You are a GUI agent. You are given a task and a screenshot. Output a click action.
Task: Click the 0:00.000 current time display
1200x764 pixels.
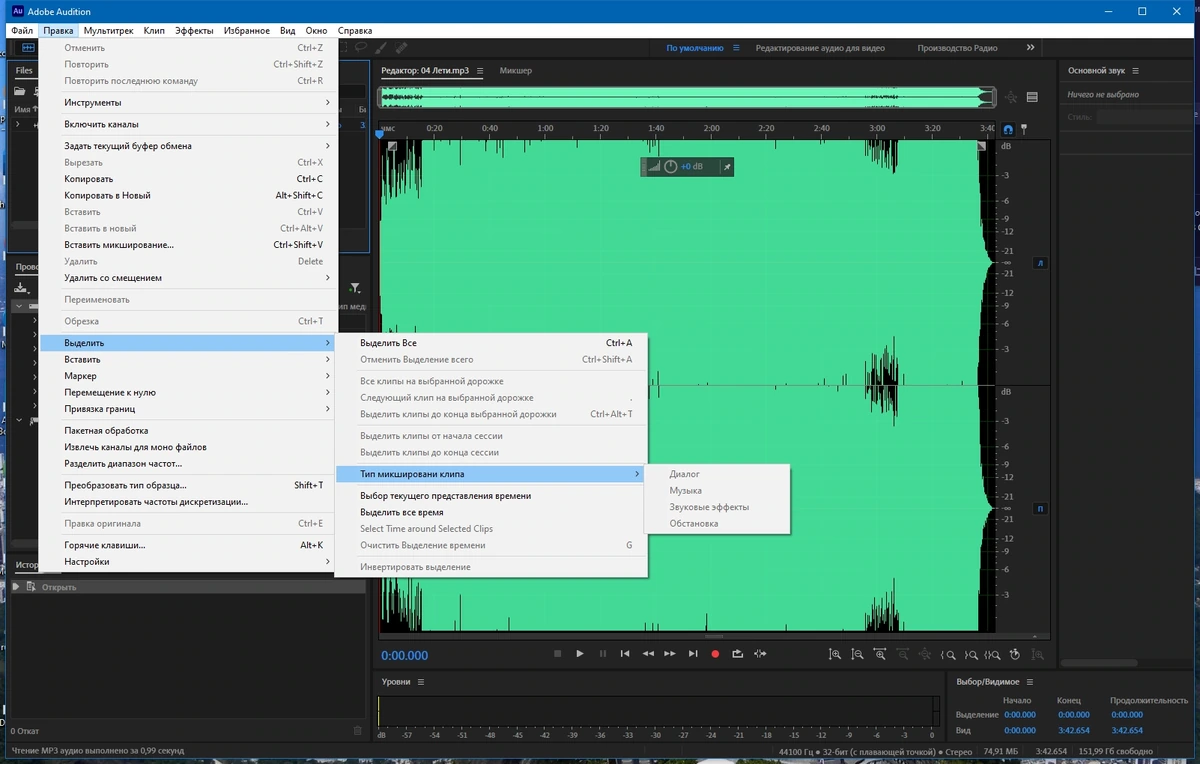[404, 656]
